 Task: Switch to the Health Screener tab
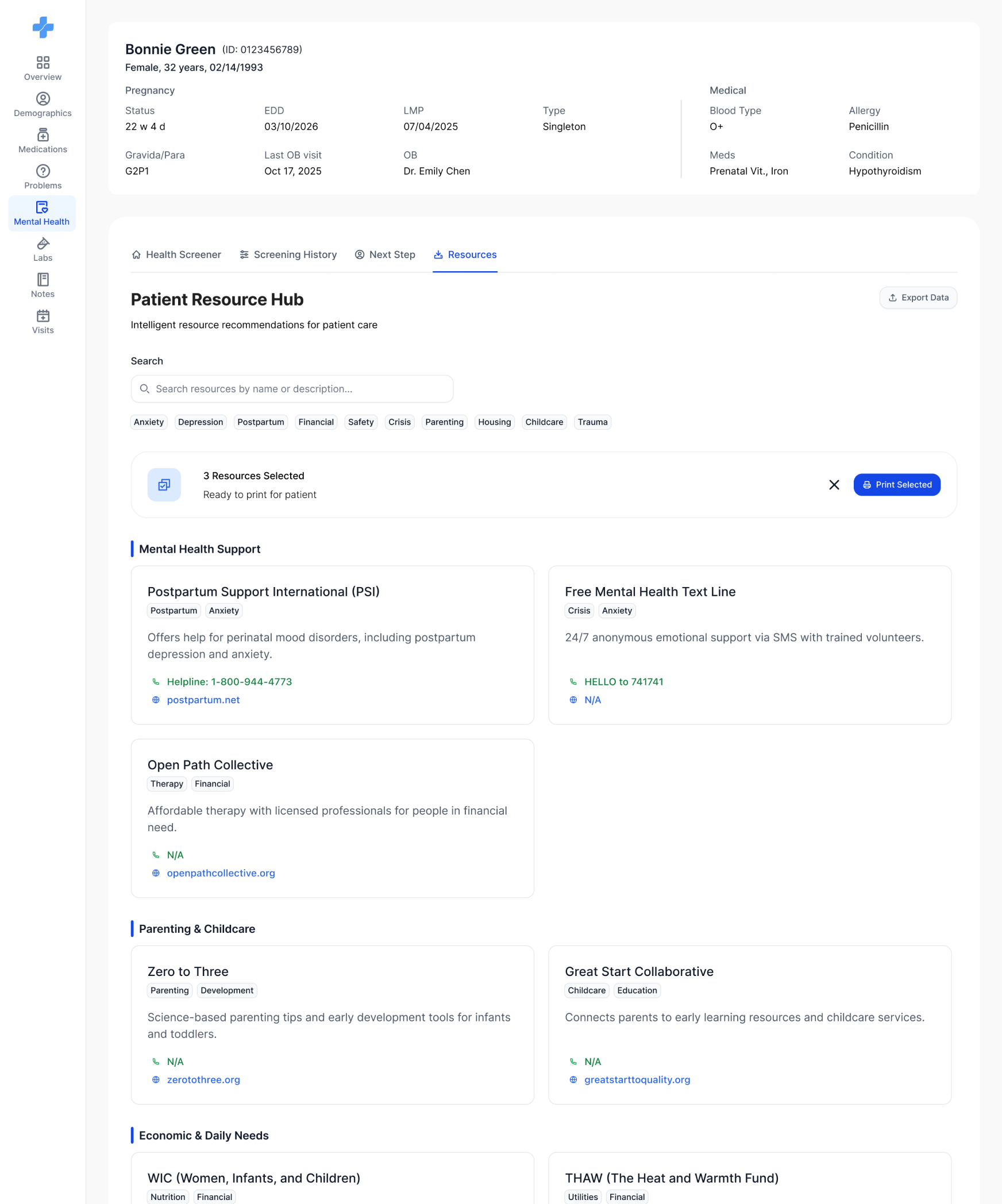(x=176, y=254)
